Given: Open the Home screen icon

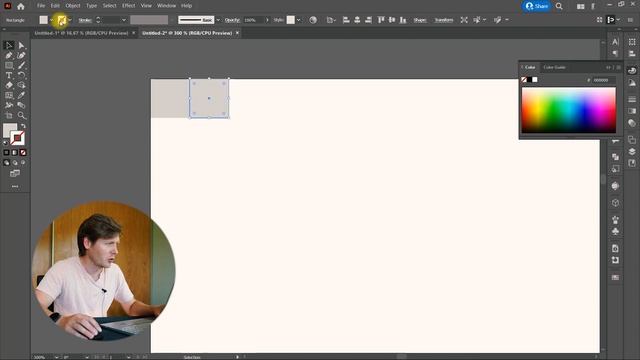Looking at the screenshot, I should click(x=21, y=6).
